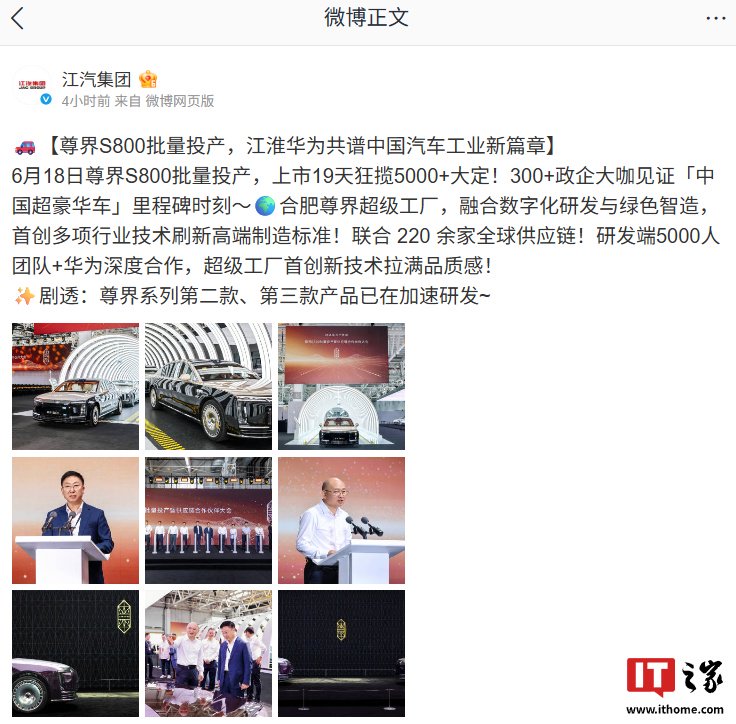Click the blue verified badge on avatar
The image size is (736, 724).
click(46, 99)
